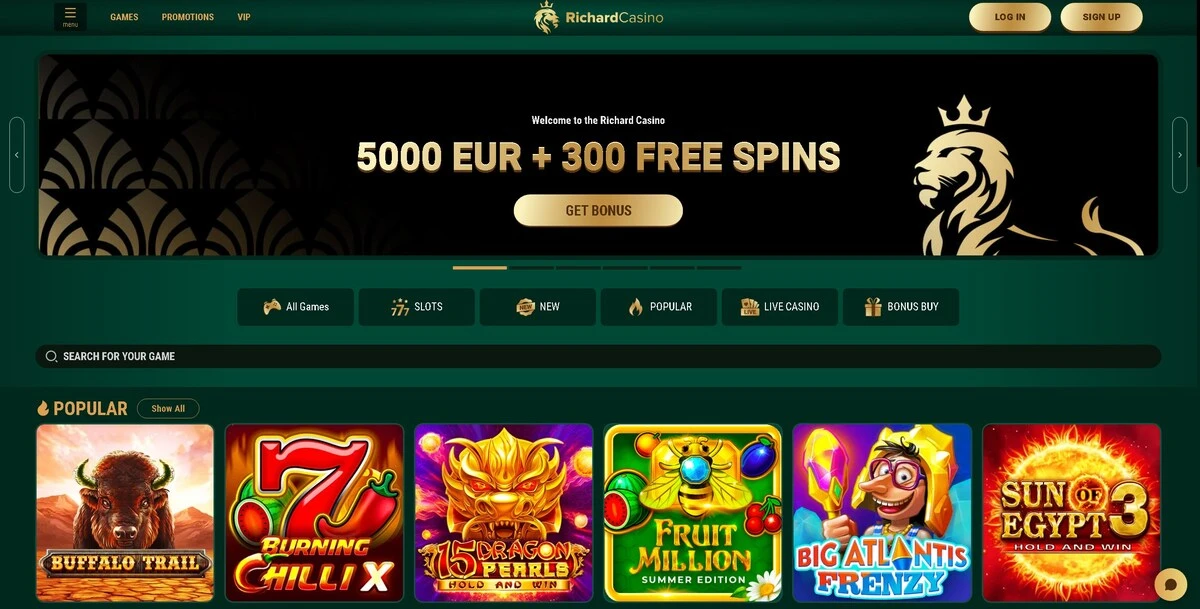
Task: Click the Sign Up button
Action: pos(1101,17)
